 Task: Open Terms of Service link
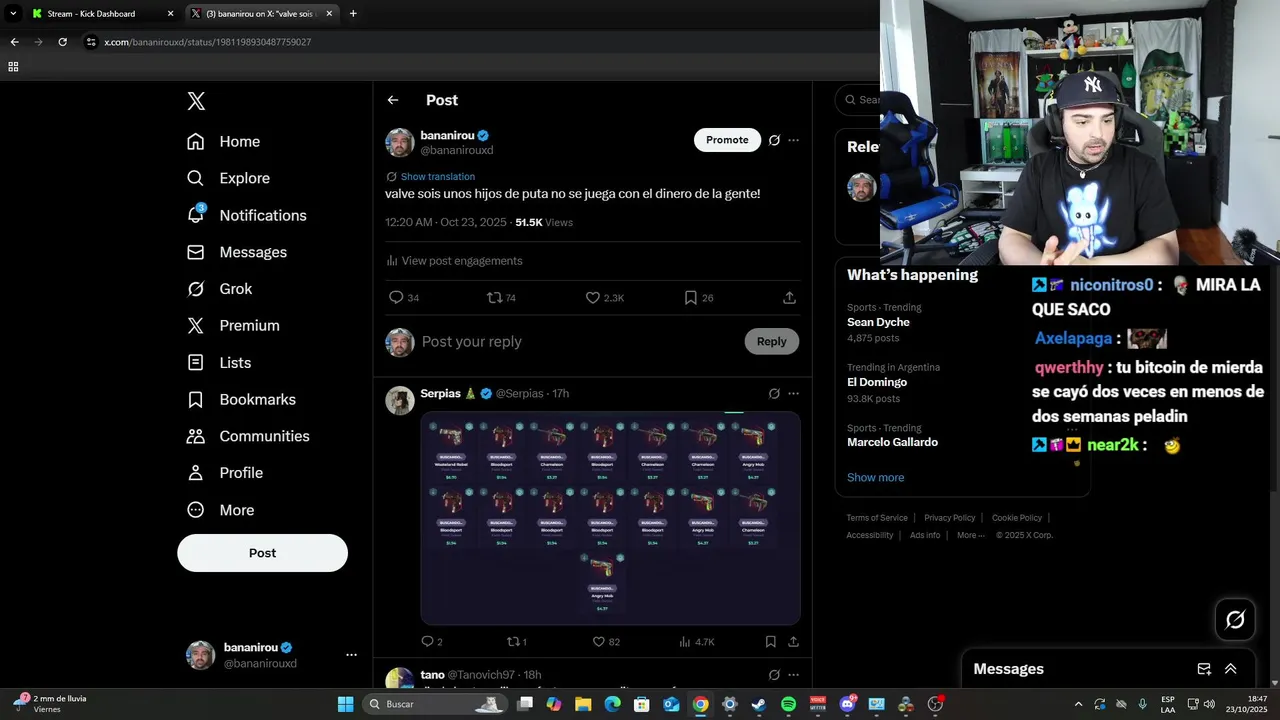[x=877, y=518]
